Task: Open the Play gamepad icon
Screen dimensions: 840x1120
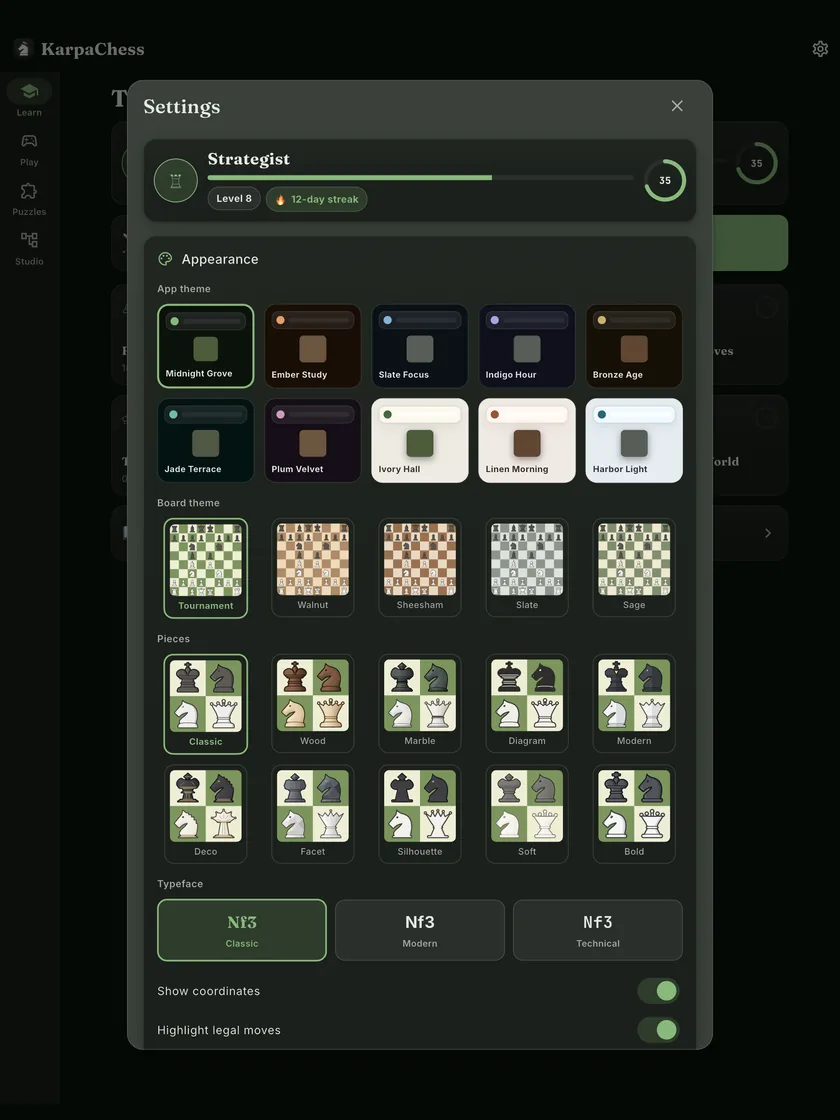Action: 29,141
